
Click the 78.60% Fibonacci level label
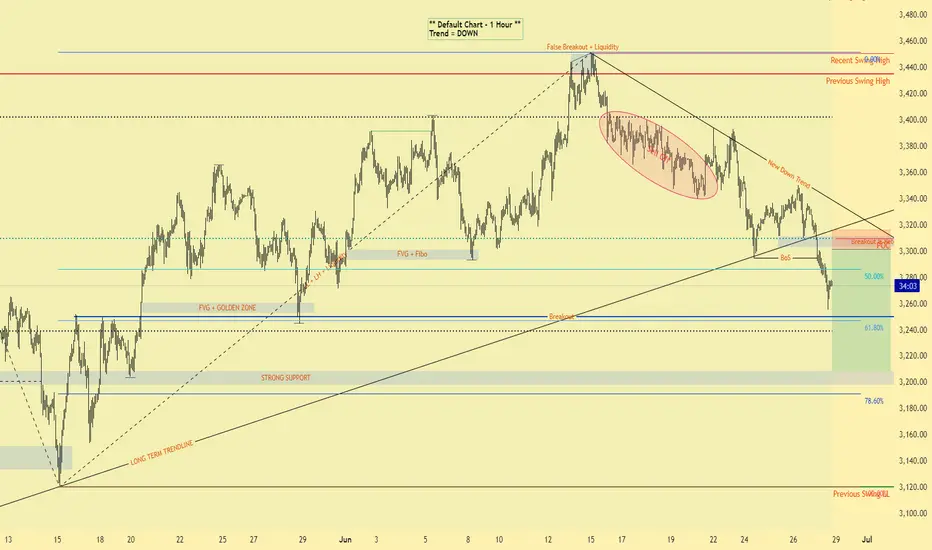pyautogui.click(x=874, y=401)
